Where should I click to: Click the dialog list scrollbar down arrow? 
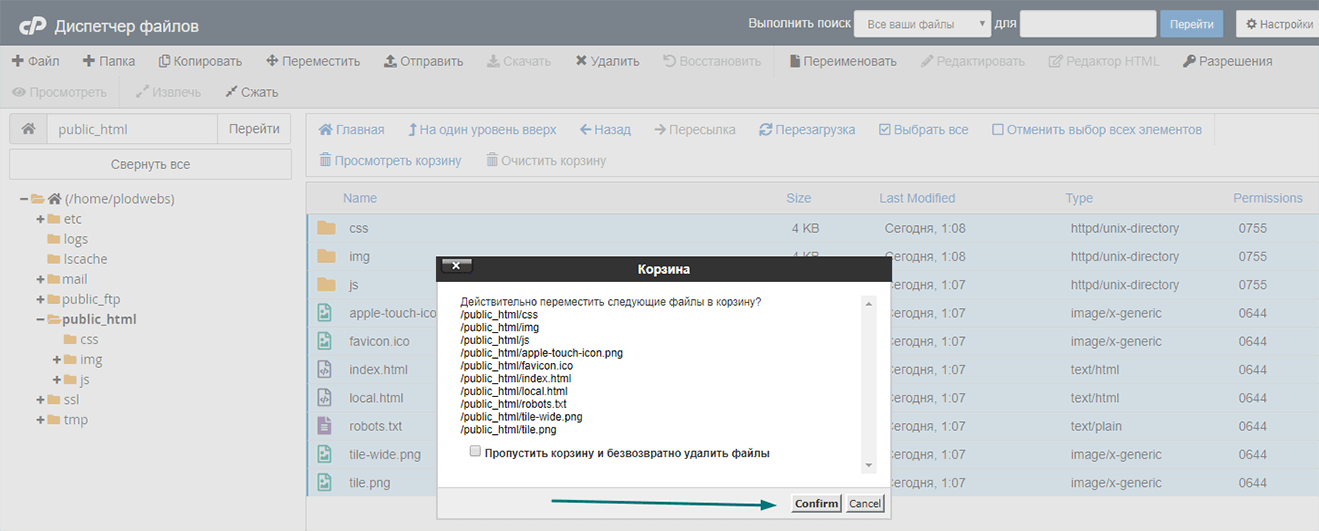tap(868, 466)
